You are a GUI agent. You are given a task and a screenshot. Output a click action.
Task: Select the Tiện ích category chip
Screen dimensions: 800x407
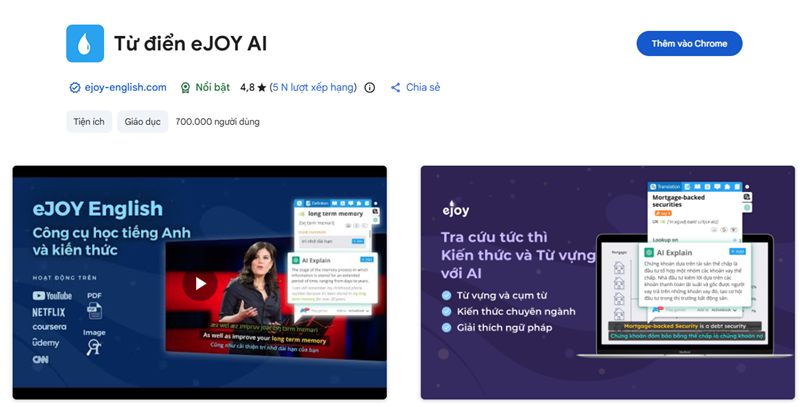click(89, 122)
